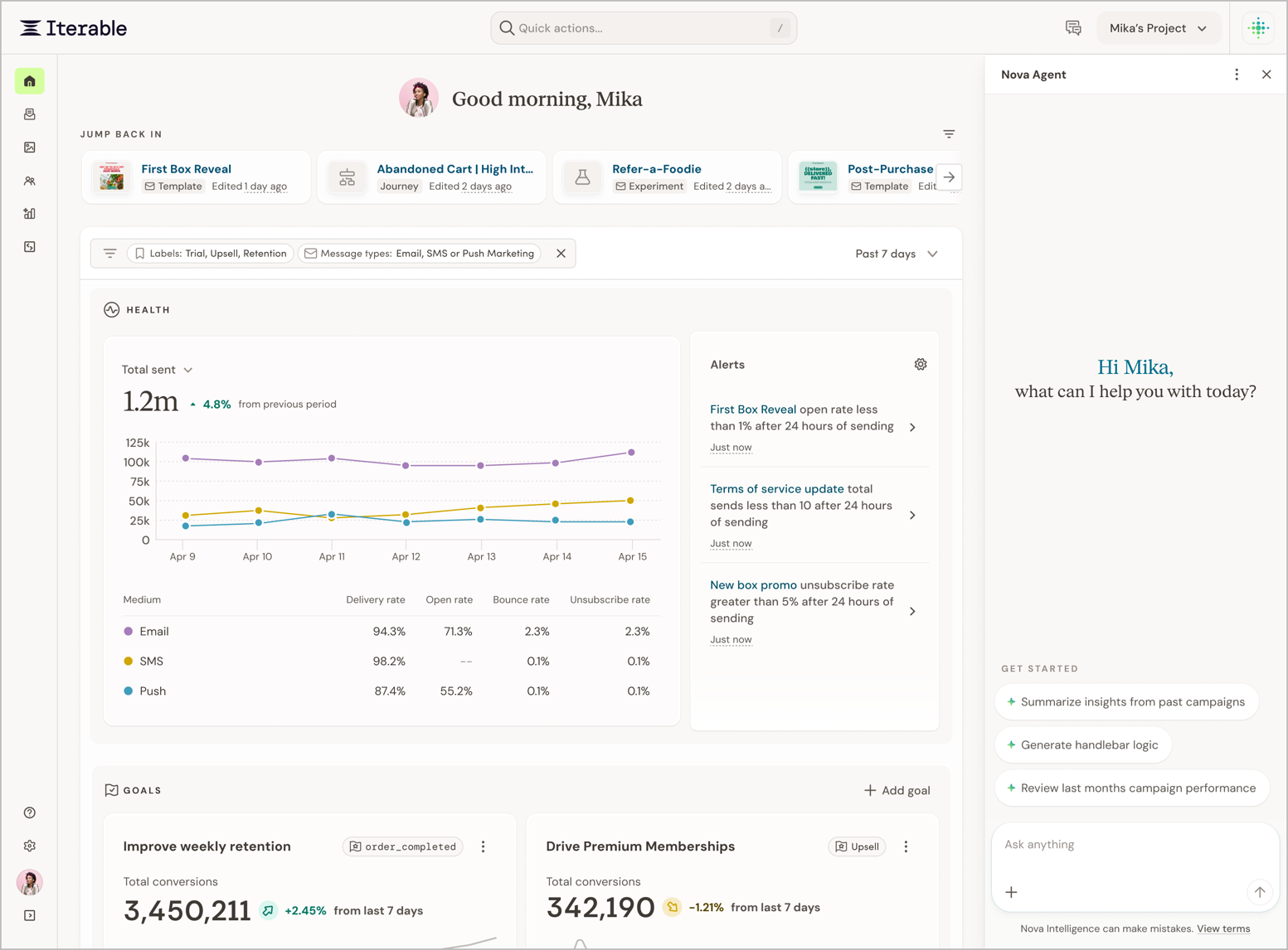
Task: Click the sidebar icon below the bar chart
Action: click(30, 247)
